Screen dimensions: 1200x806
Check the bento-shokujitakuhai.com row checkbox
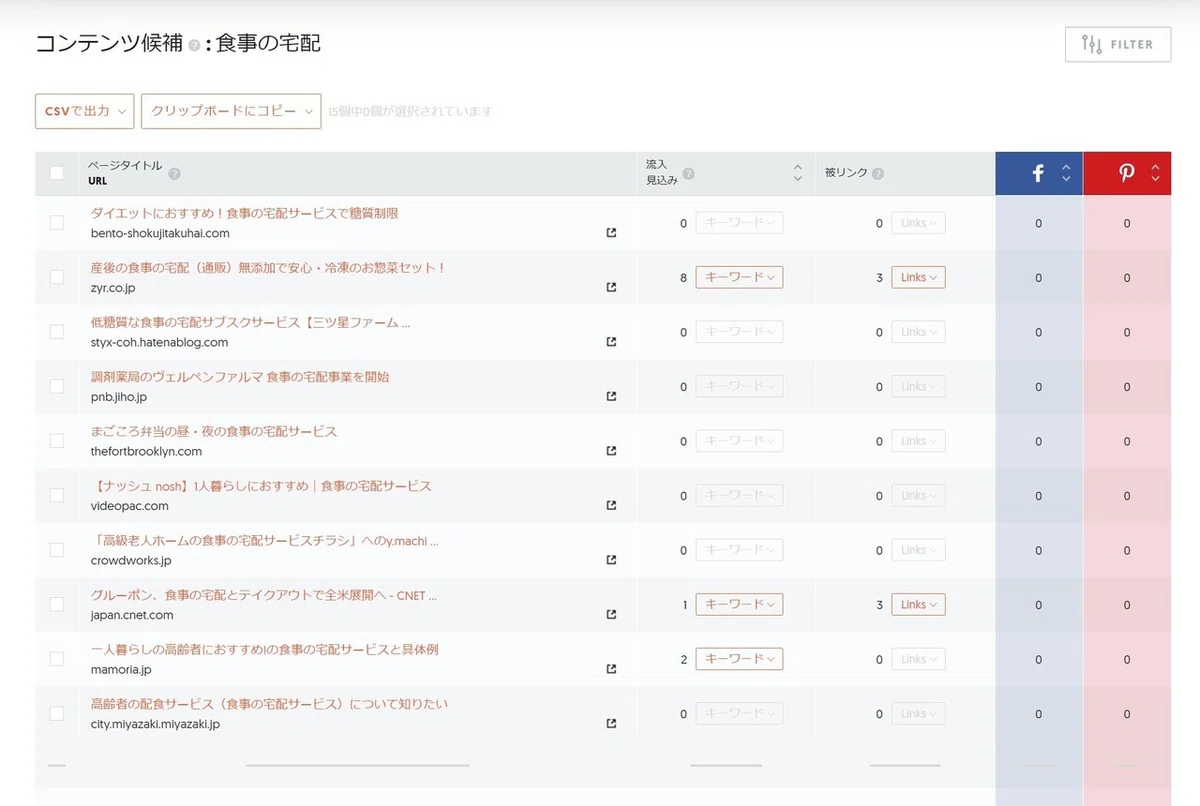57,222
